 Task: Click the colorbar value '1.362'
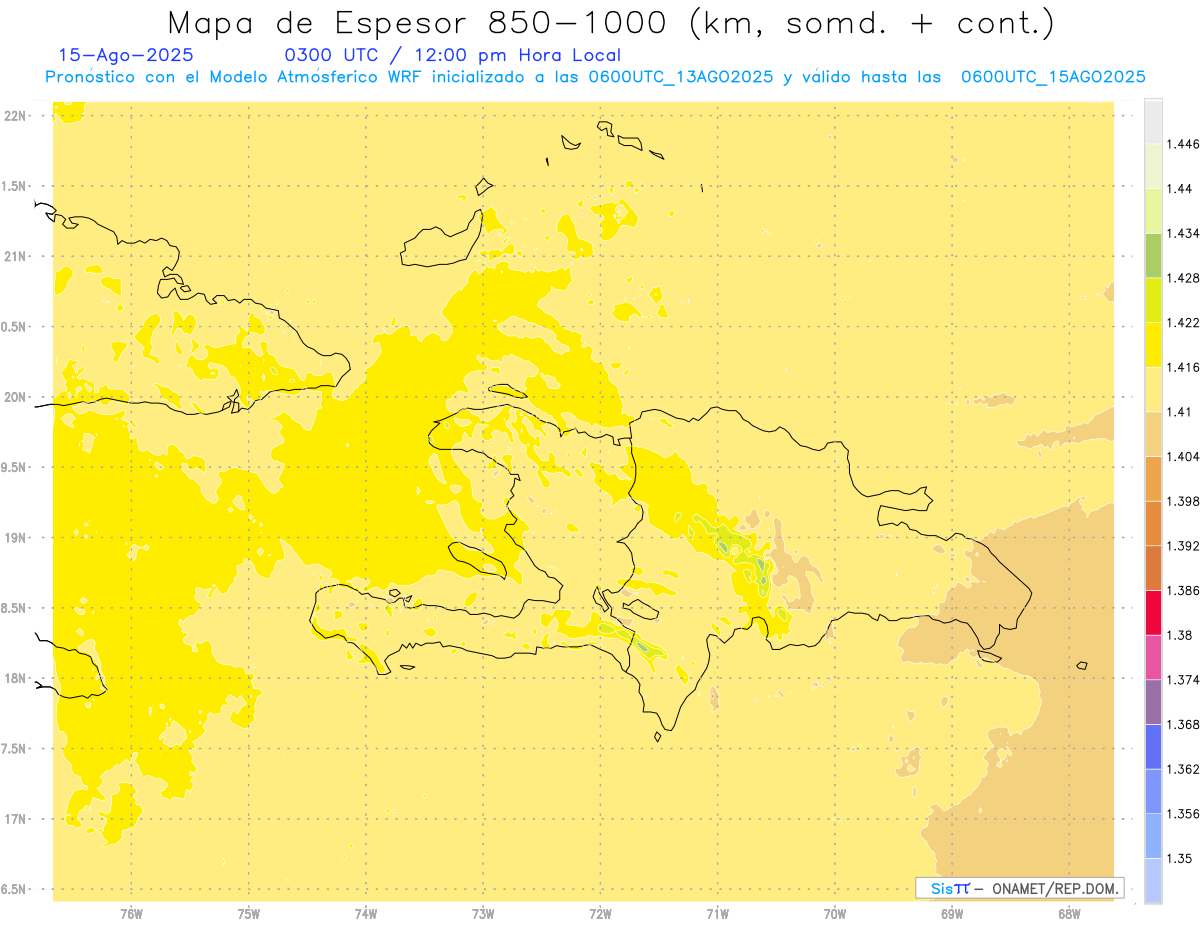tap(1185, 769)
